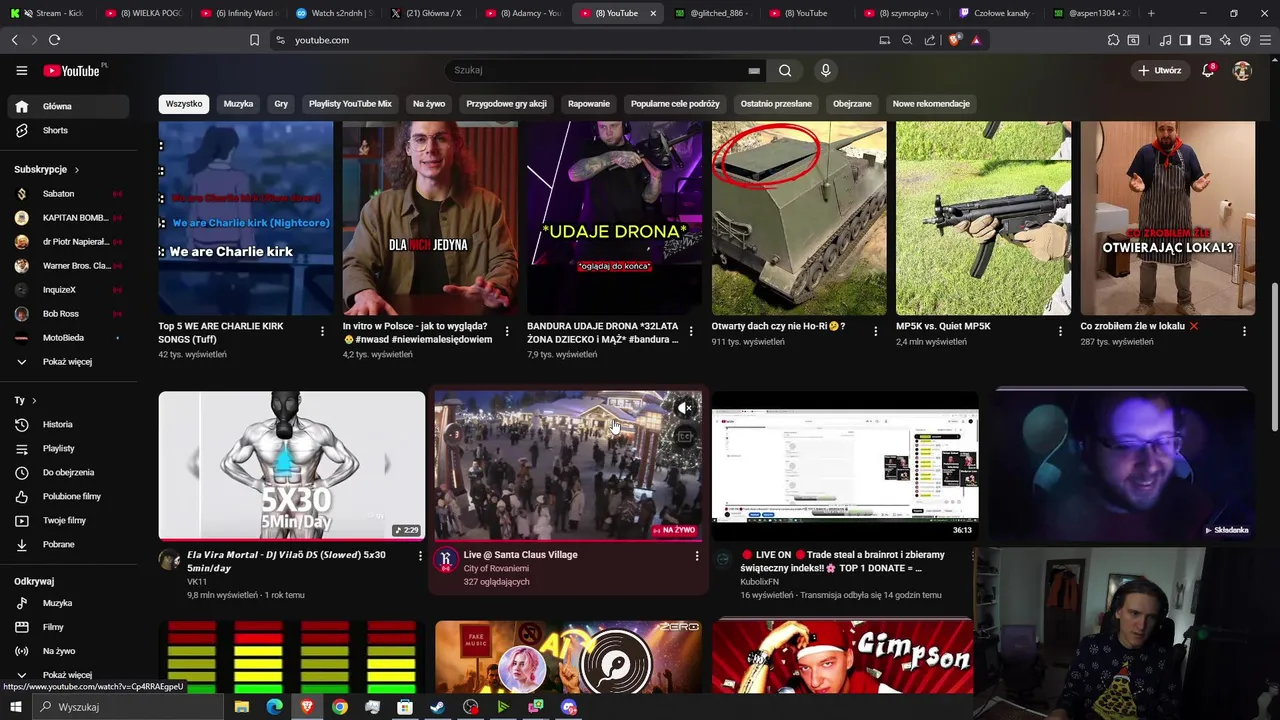Open the 5X30 5Min/Day video thumbnail
The image size is (1280, 720).
coord(292,466)
